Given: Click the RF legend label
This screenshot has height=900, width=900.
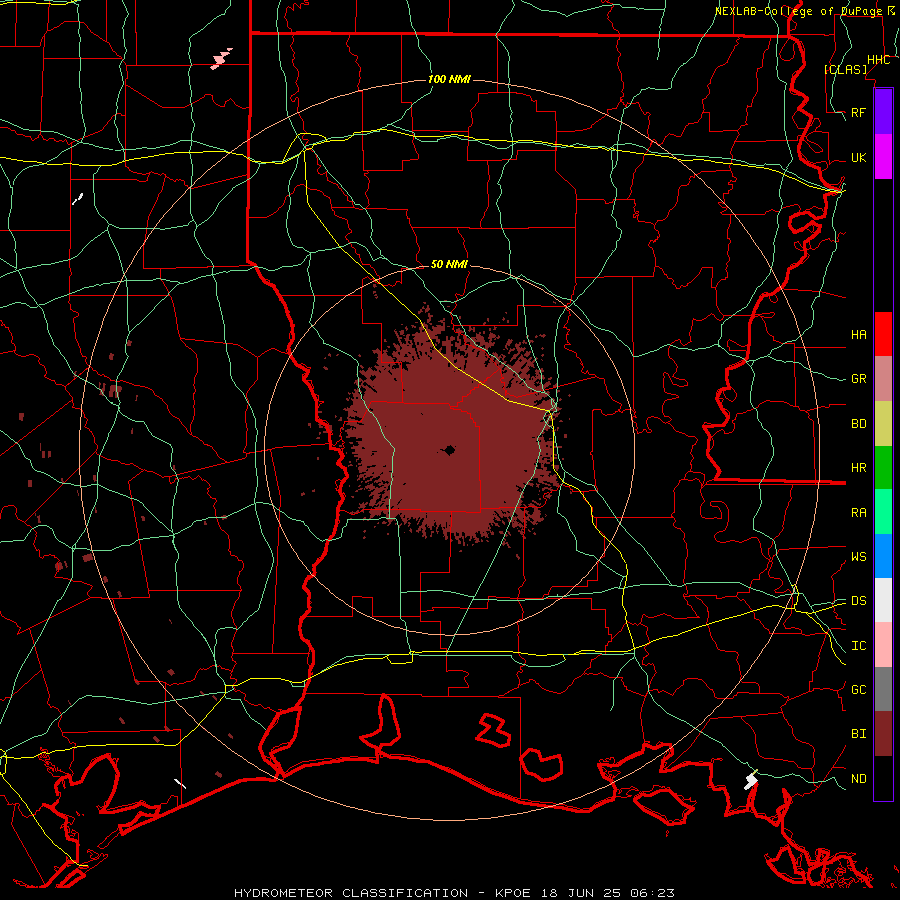Looking at the screenshot, I should click(858, 112).
